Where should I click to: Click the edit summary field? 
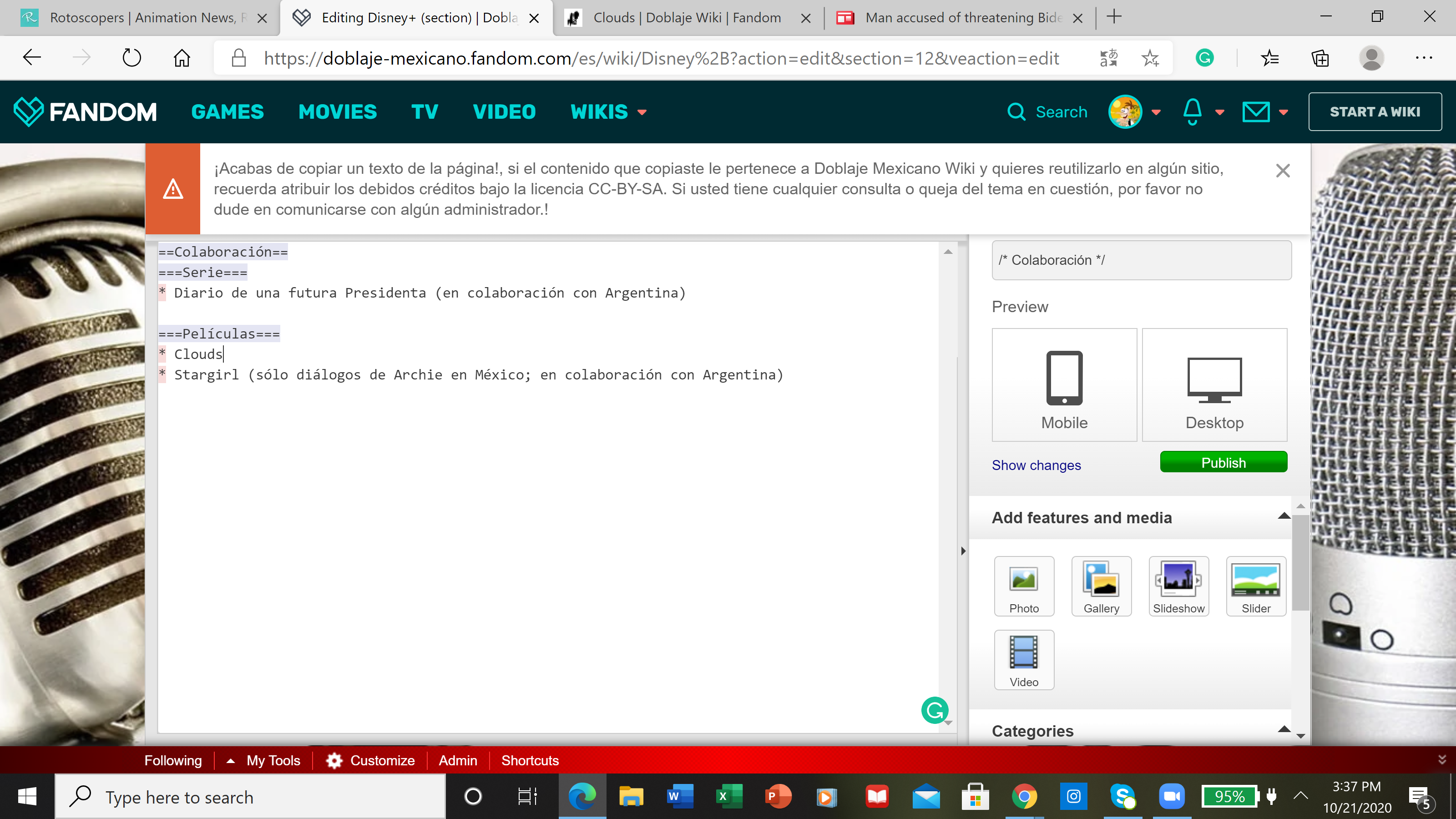1141,260
